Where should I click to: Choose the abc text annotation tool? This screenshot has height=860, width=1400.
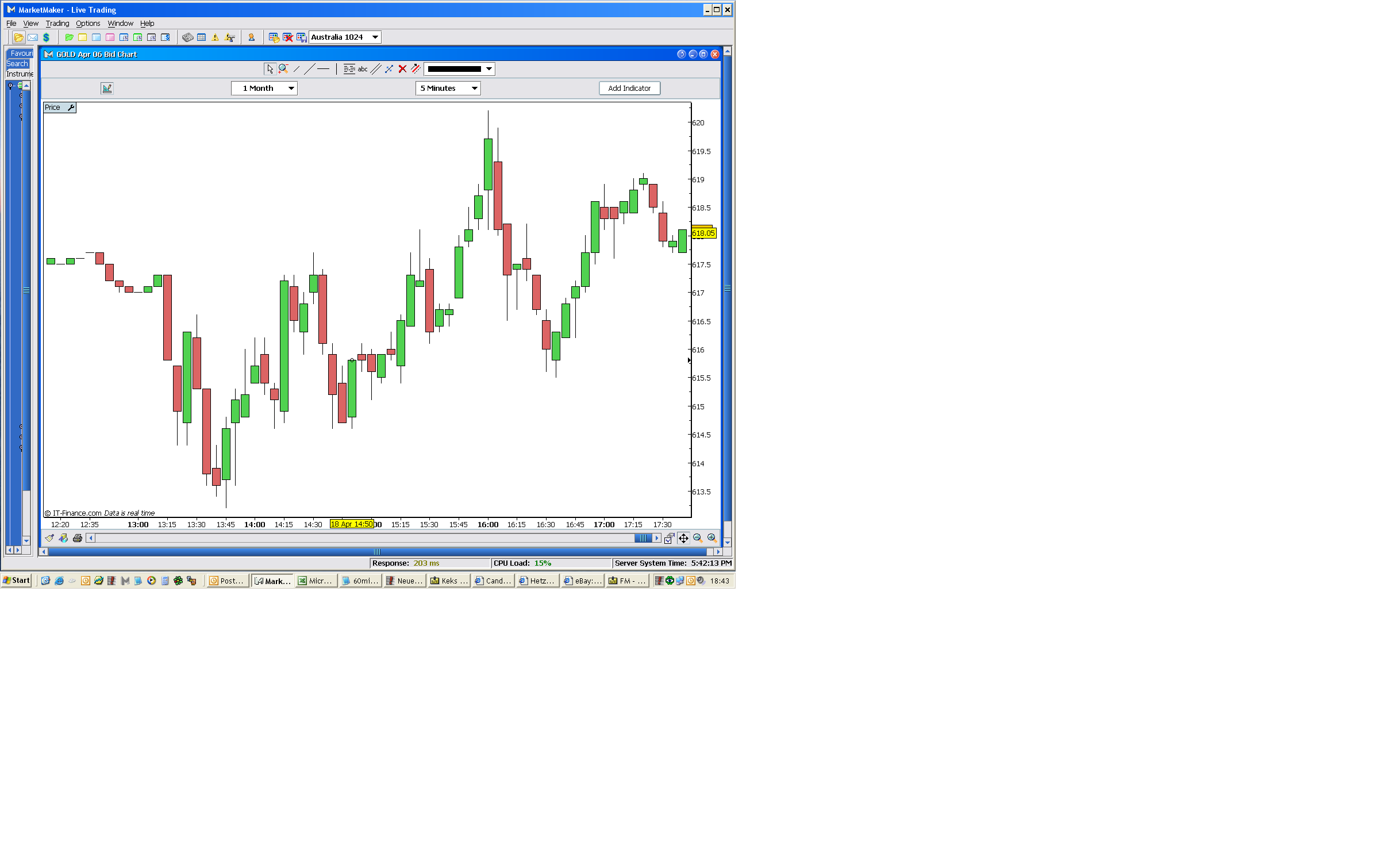363,69
